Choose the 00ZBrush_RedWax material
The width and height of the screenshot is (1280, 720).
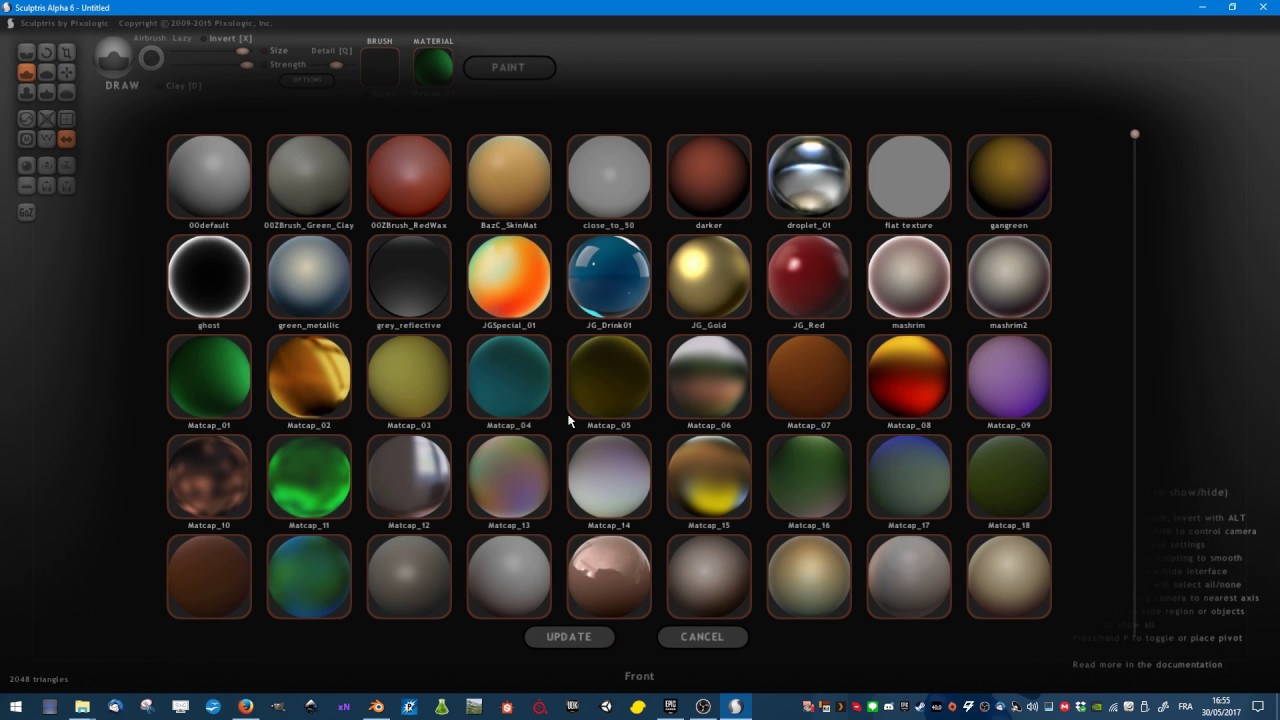coord(409,177)
